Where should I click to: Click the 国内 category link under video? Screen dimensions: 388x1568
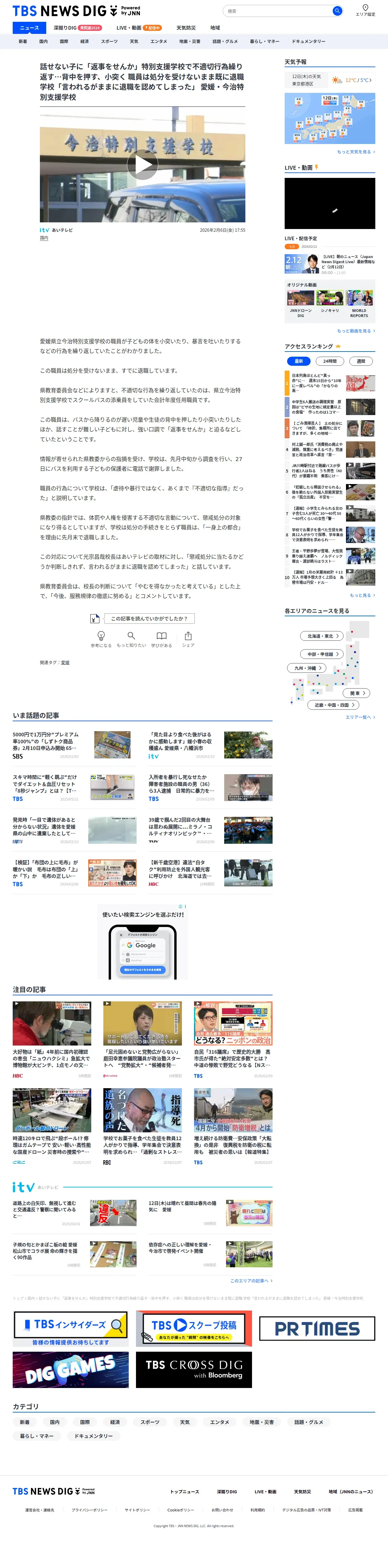(x=44, y=238)
